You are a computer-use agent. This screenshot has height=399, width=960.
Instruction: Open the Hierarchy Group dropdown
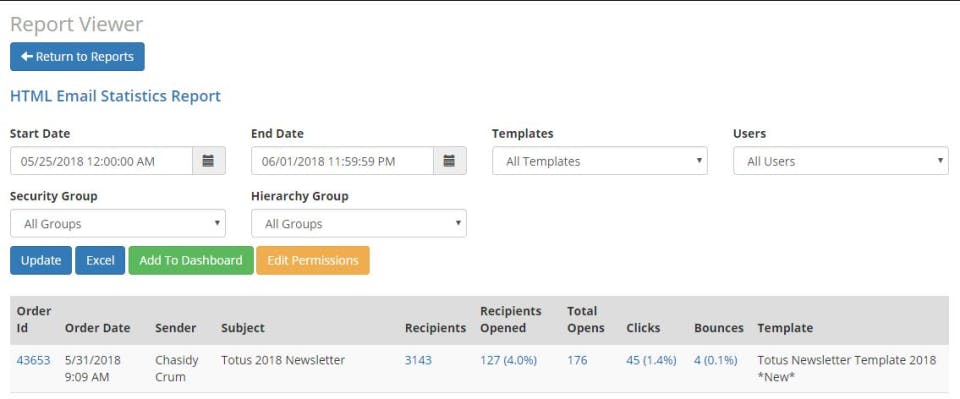point(359,223)
